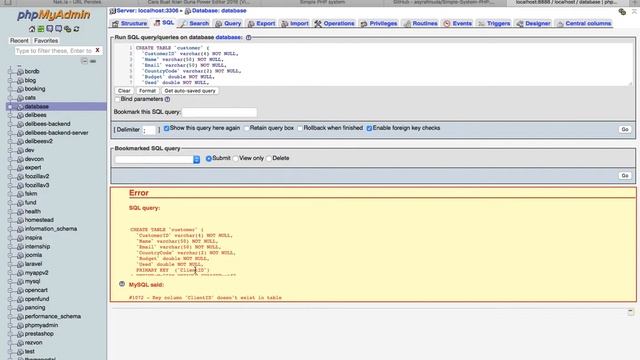Expand the phpmyadmin database node
This screenshot has width=640, height=360.
(x=10, y=326)
